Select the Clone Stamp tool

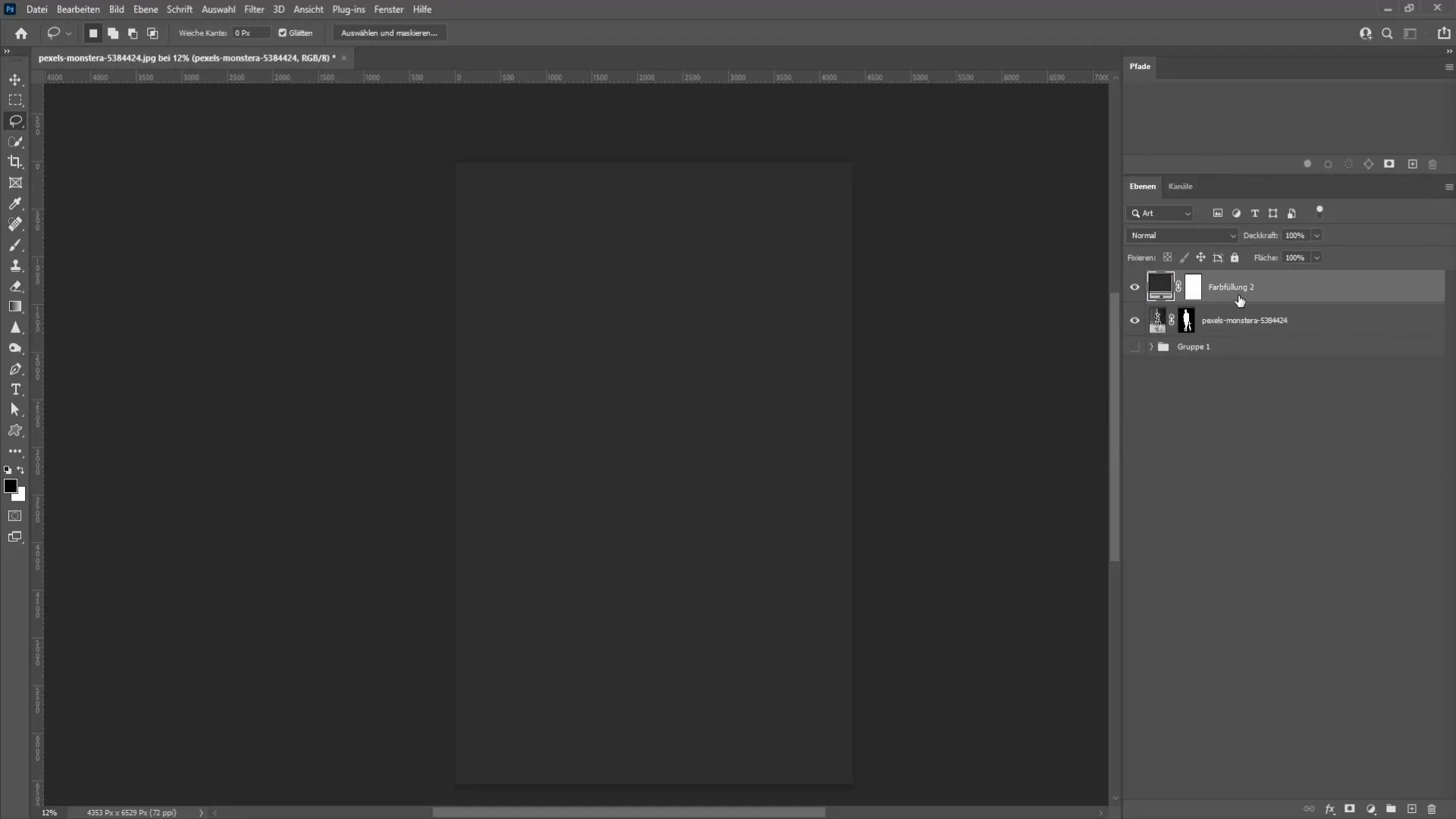click(15, 266)
